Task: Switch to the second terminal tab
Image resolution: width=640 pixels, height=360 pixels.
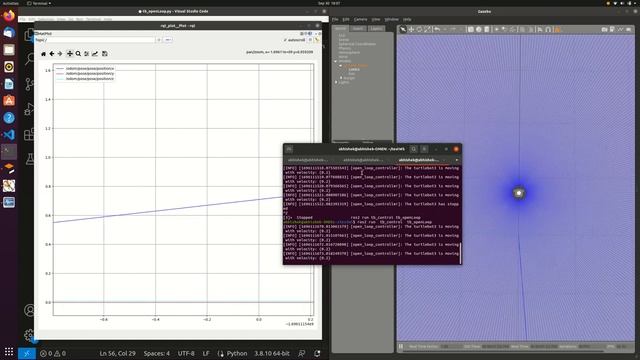Action: click(x=366, y=160)
